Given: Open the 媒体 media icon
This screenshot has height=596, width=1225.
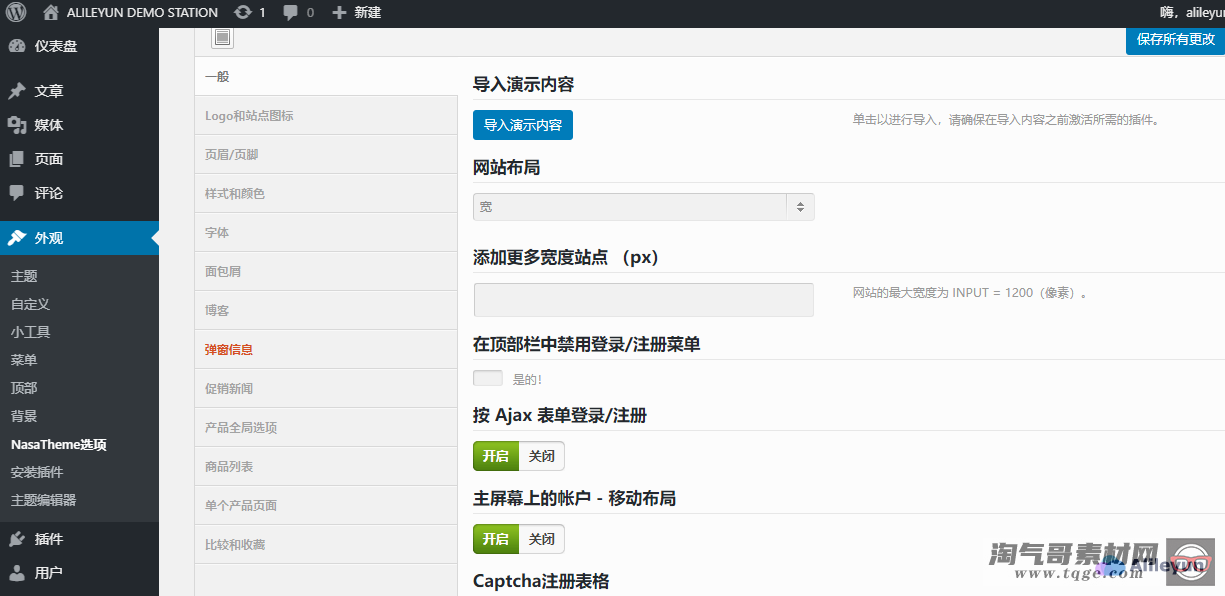Looking at the screenshot, I should [x=17, y=125].
